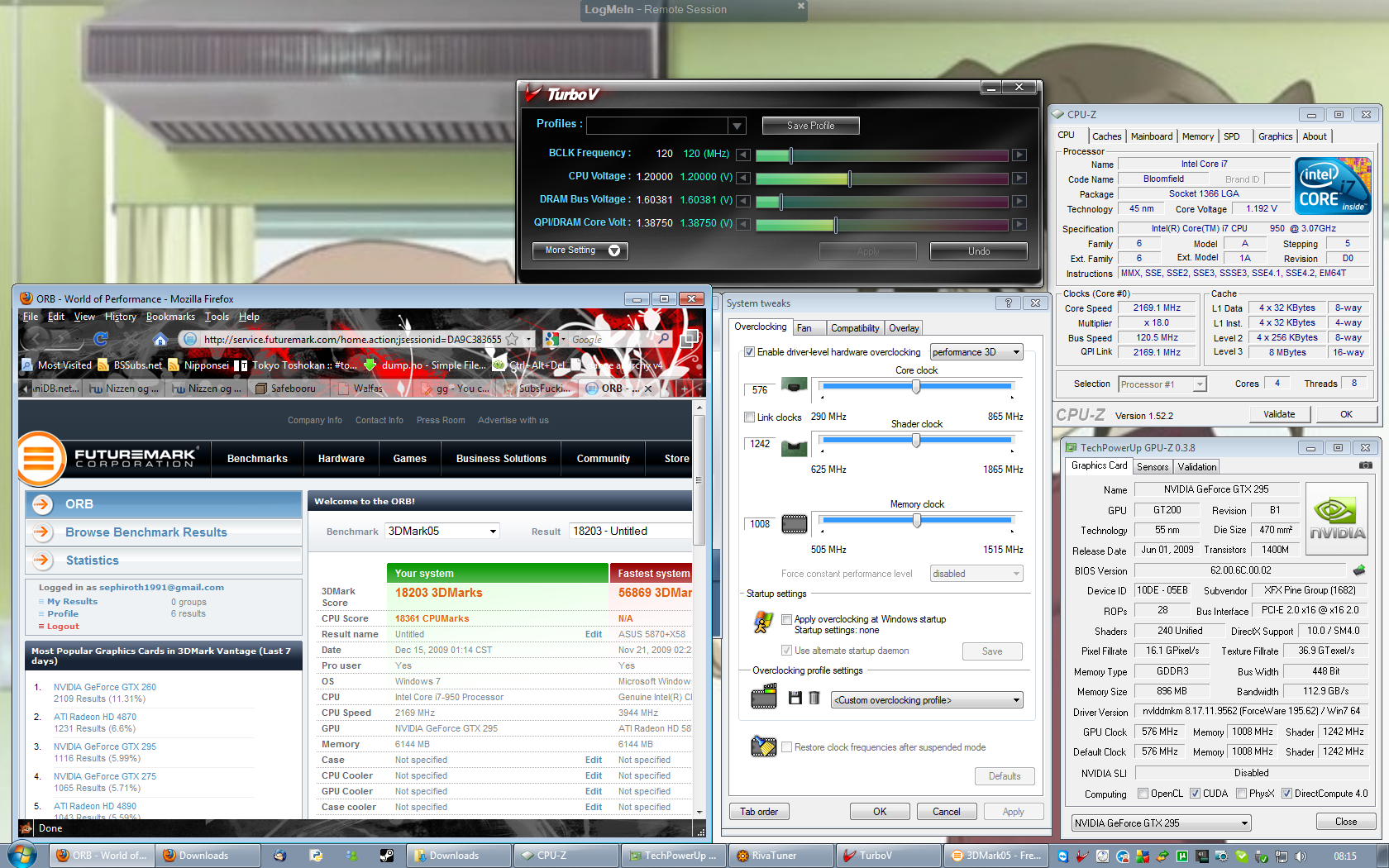Viewport: 1389px width, 868px height.
Task: Click the bookmark star in URL bar
Action: pyautogui.click(x=513, y=339)
